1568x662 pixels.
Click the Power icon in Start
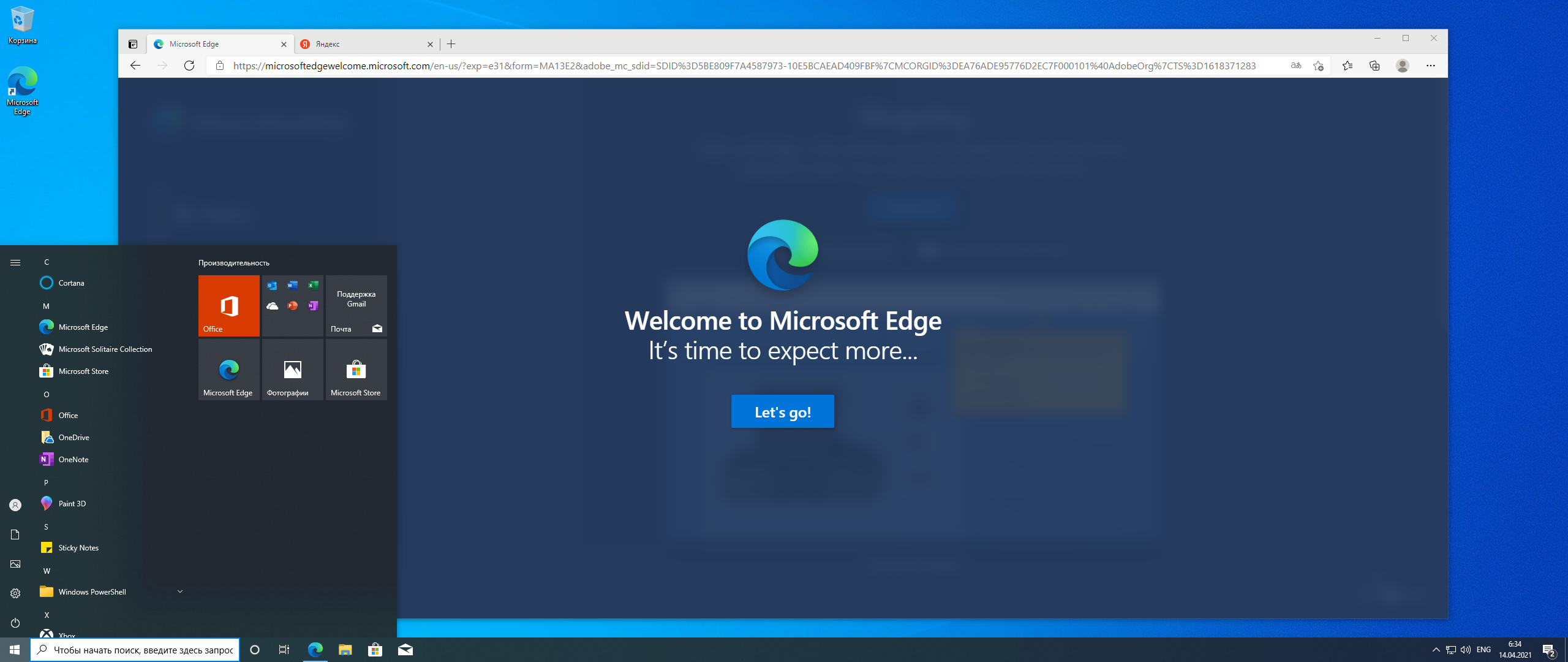[x=15, y=623]
